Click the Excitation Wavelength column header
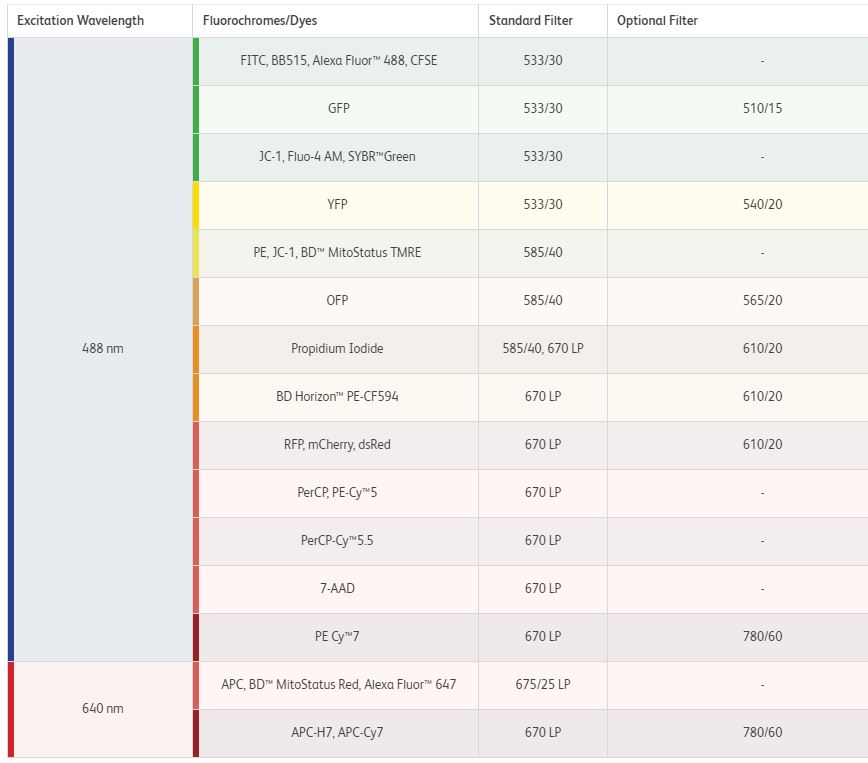Image resolution: width=868 pixels, height=763 pixels. [81, 21]
